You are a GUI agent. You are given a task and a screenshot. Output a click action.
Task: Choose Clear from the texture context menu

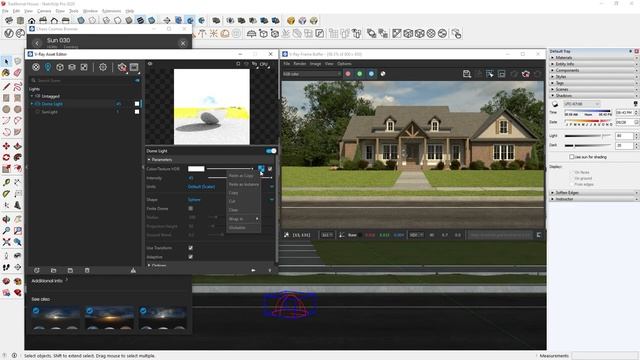tap(233, 210)
